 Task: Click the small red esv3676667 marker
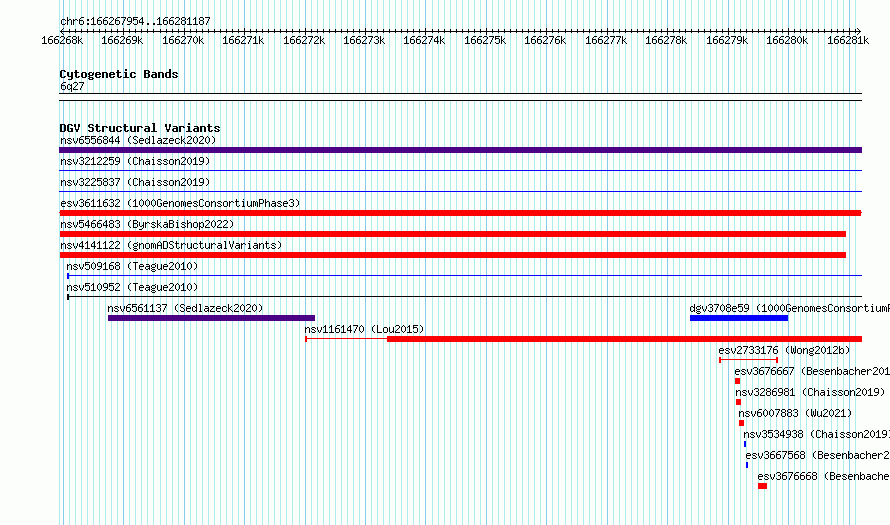pos(737,381)
